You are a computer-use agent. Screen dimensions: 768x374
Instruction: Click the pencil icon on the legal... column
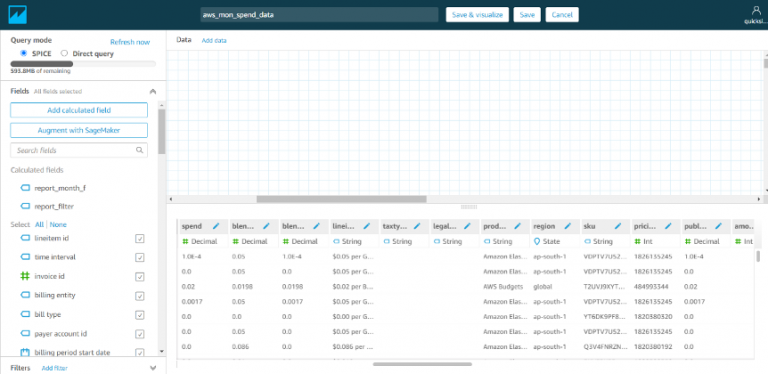(467, 226)
